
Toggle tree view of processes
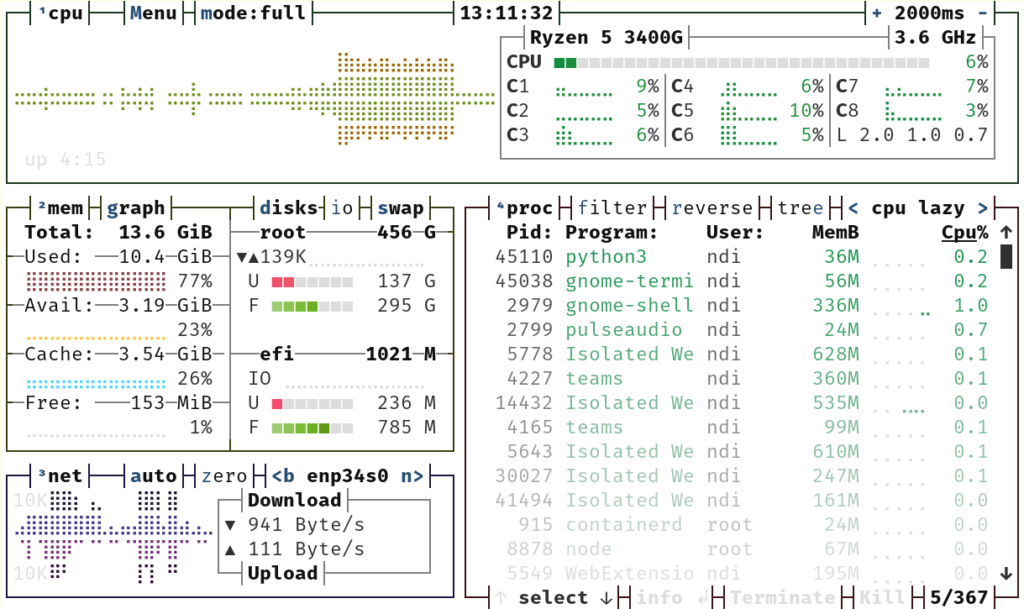[x=800, y=208]
